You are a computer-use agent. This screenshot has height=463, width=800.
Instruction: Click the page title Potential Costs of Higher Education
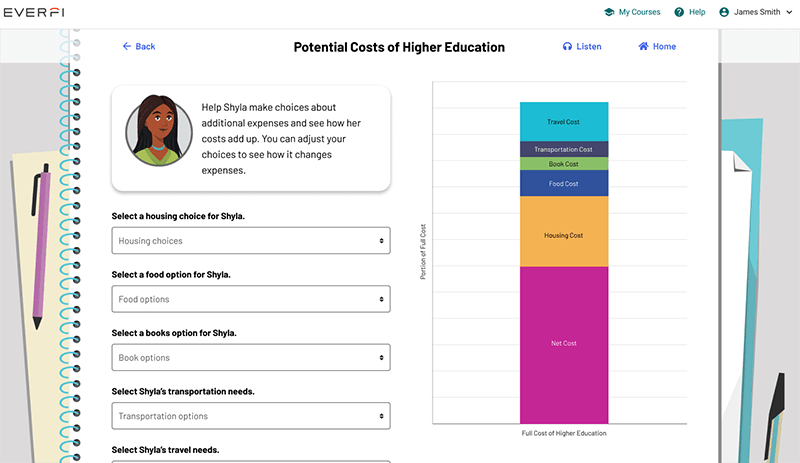coord(399,47)
